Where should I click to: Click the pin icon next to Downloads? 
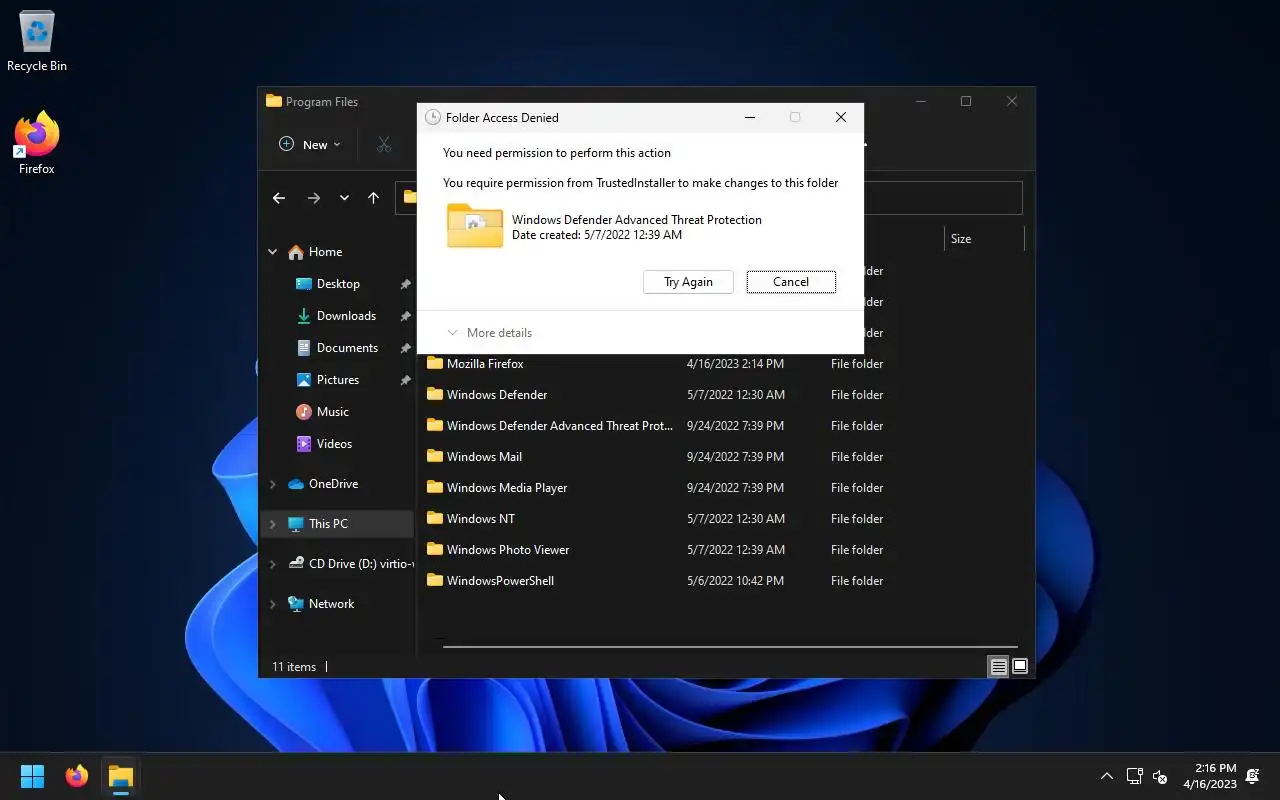[x=405, y=317]
